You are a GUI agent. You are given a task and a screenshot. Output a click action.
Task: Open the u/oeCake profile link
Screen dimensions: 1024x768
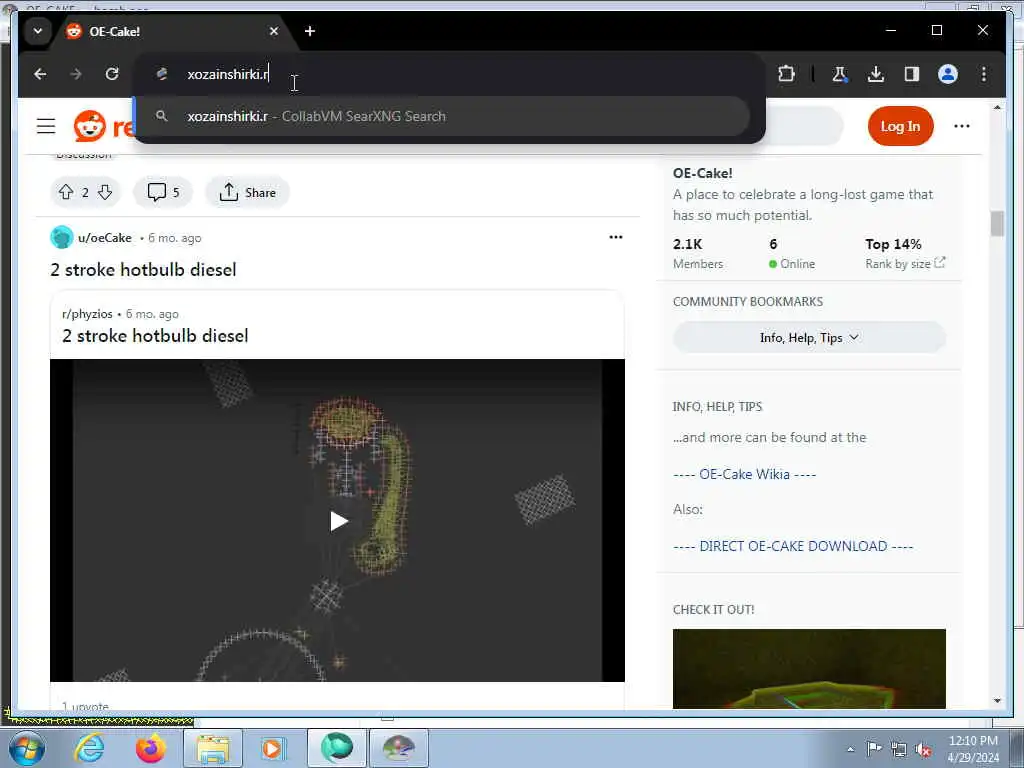(104, 238)
